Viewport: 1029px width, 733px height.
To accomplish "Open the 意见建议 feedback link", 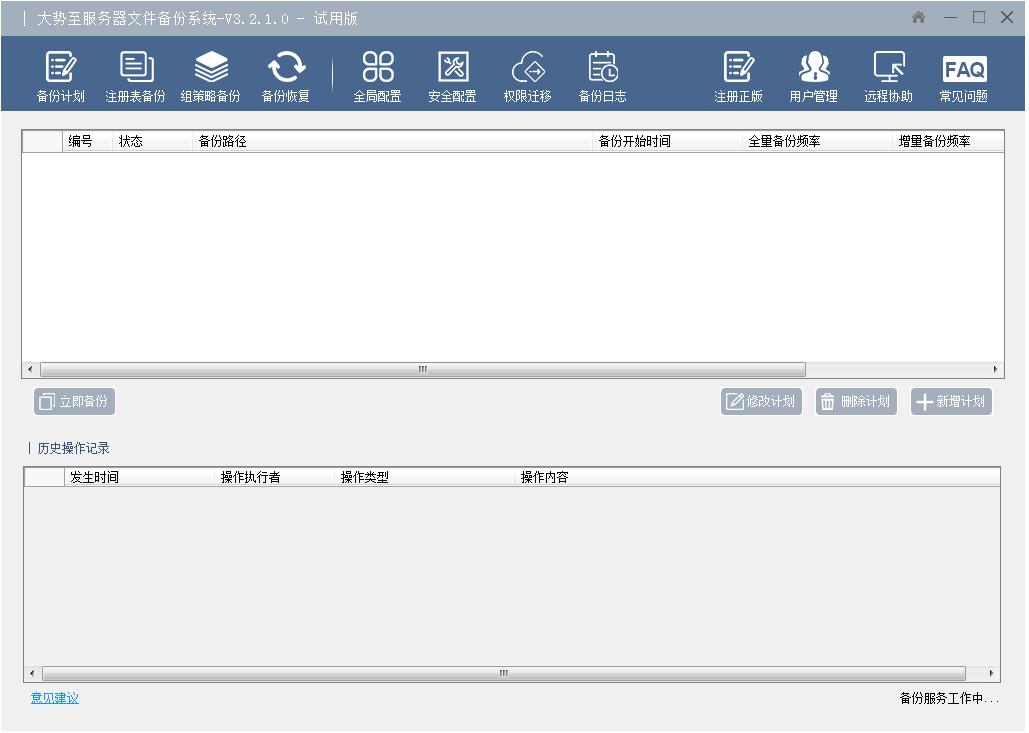I will (54, 698).
